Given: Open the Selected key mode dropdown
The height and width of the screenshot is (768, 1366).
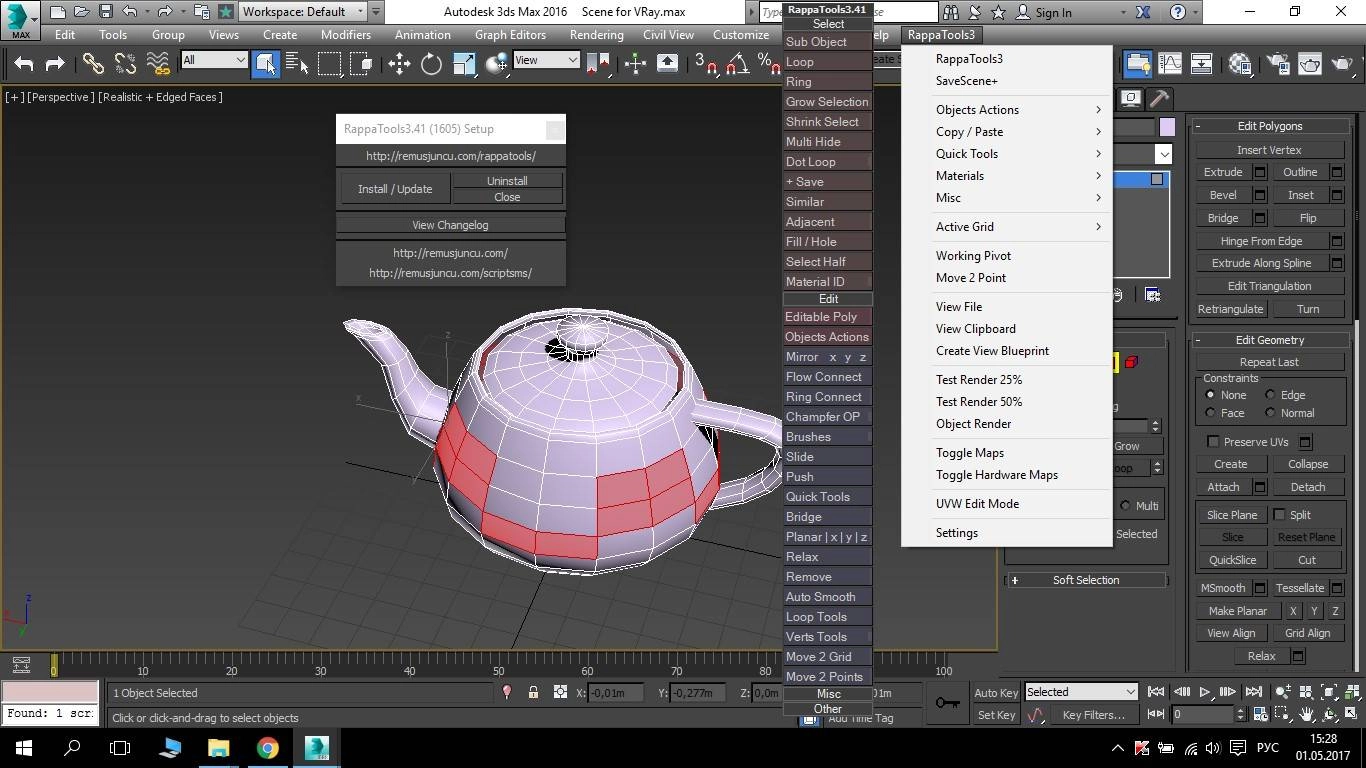Looking at the screenshot, I should pyautogui.click(x=1081, y=692).
